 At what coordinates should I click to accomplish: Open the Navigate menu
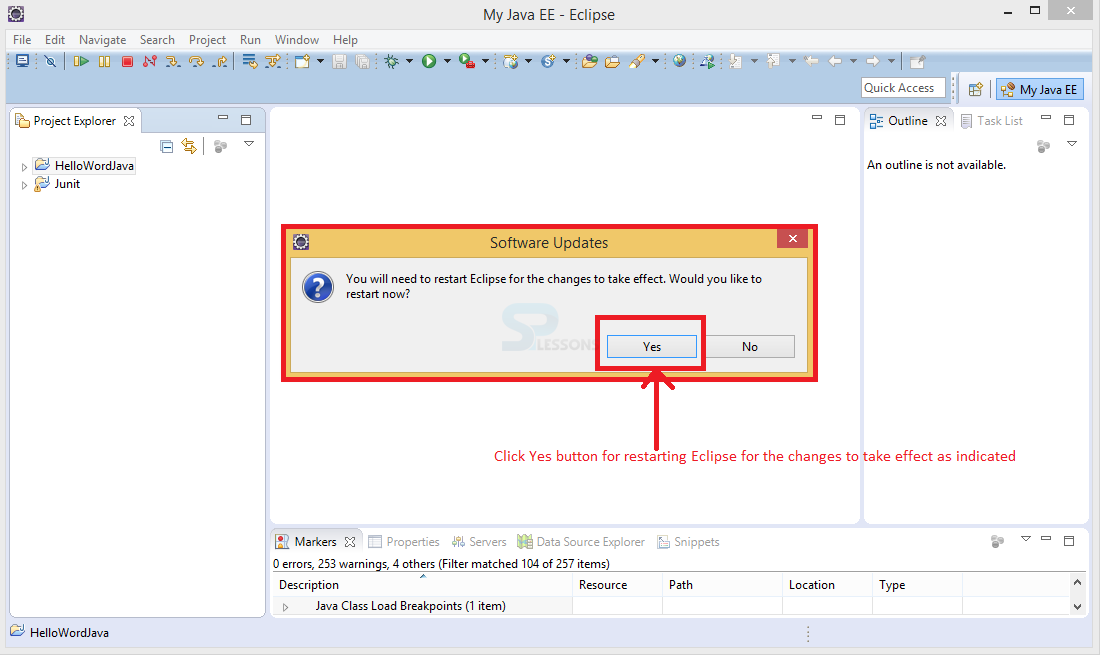pyautogui.click(x=102, y=40)
